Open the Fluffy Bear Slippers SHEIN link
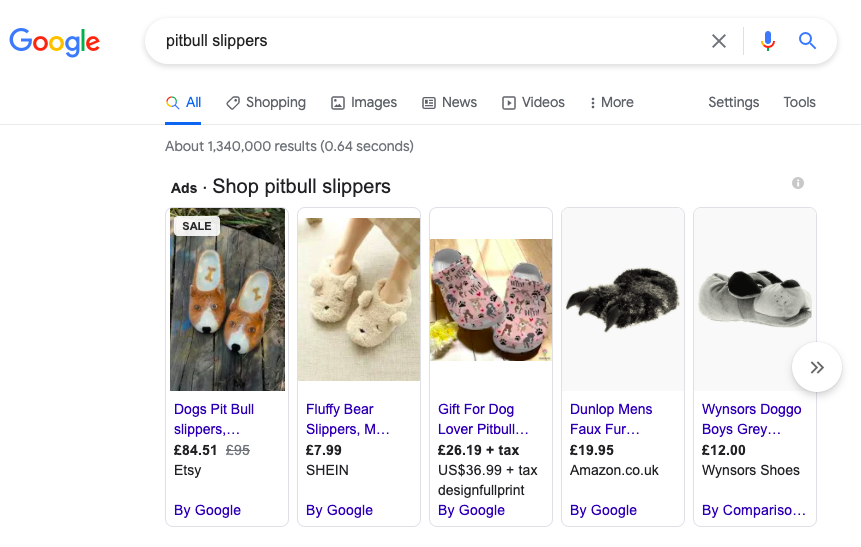Viewport: 861px width, 547px height. [x=348, y=419]
